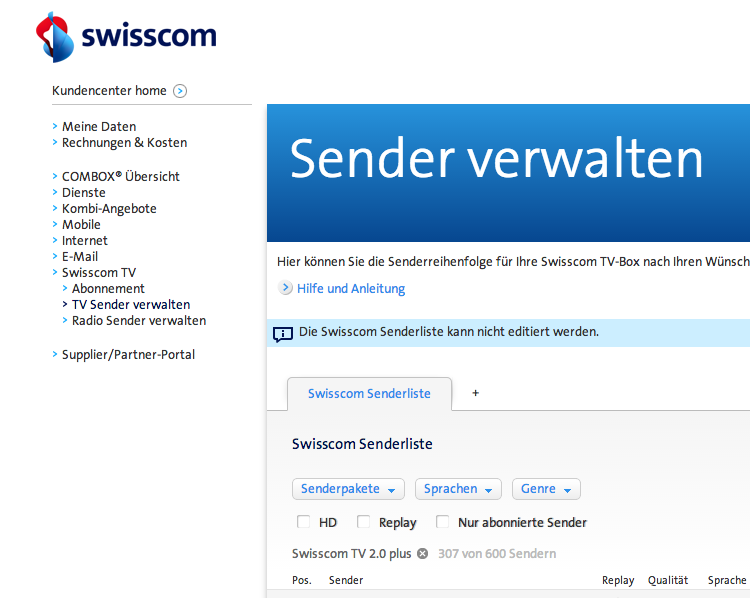Sort by the Sender column header
The image size is (750, 598).
(346, 580)
